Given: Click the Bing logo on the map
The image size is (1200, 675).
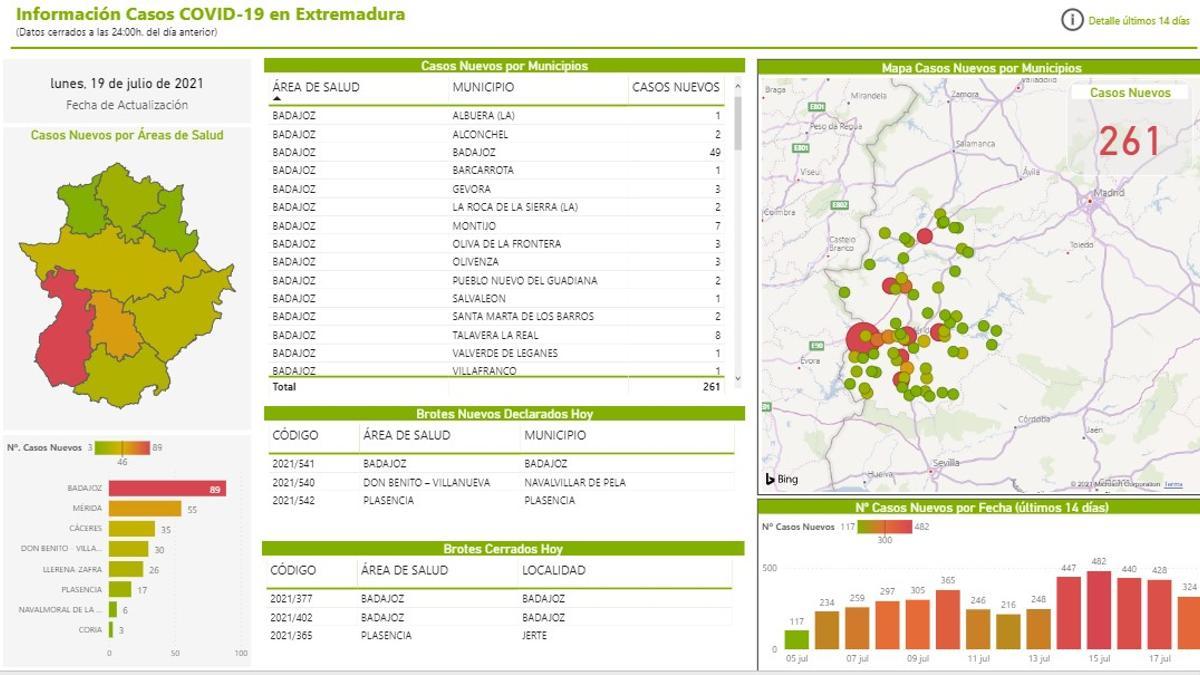Looking at the screenshot, I should click(x=782, y=479).
